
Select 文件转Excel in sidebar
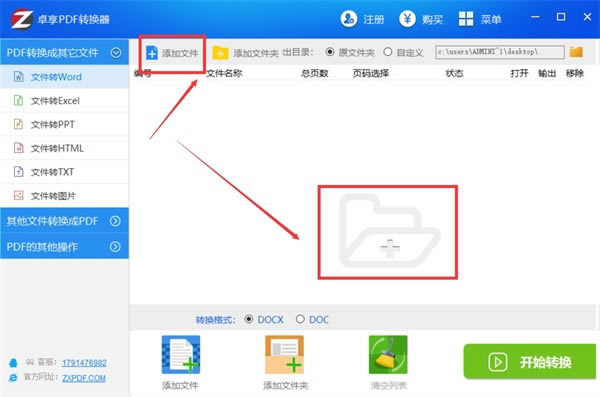click(64, 101)
